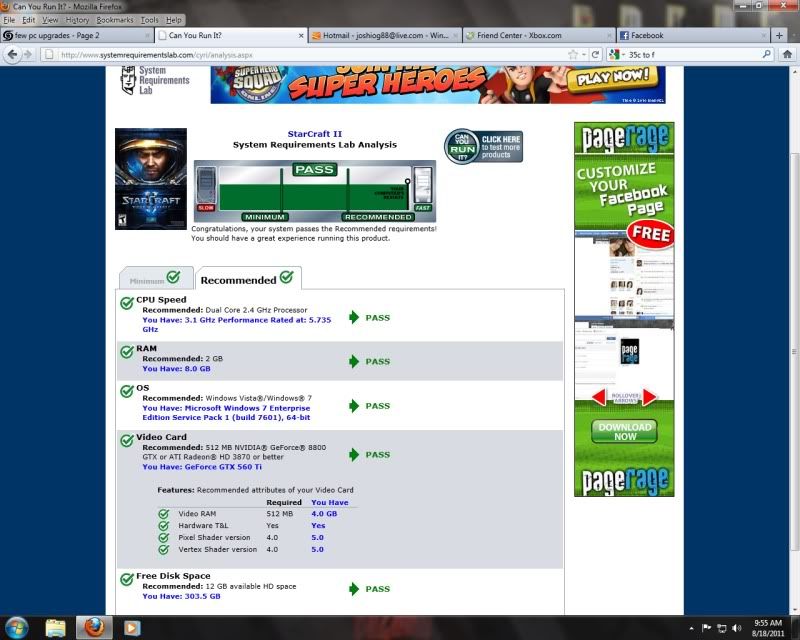
Task: Click the vertical page scrollbar
Action: (794, 352)
